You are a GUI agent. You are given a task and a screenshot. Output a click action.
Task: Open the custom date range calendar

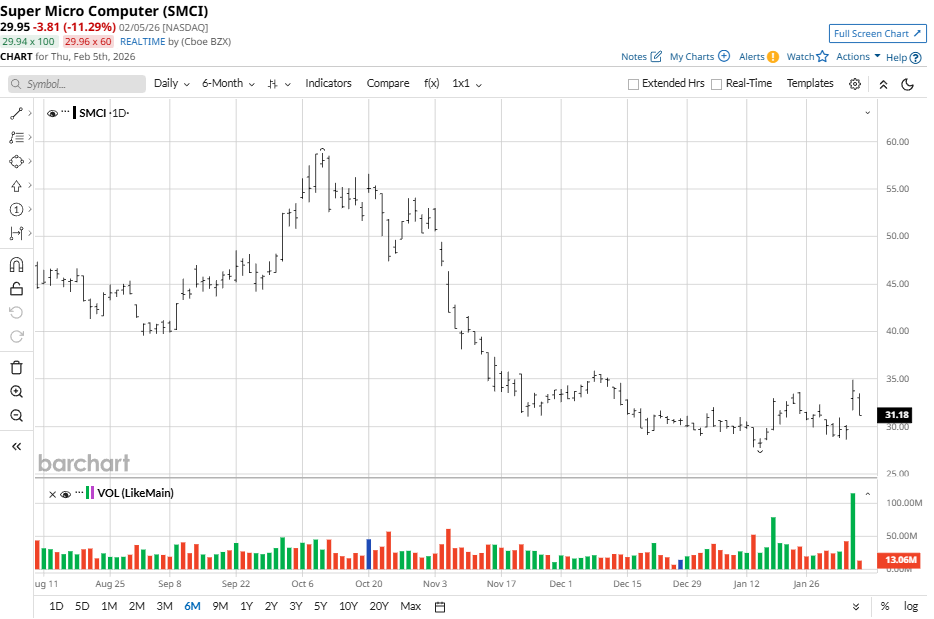point(440,606)
